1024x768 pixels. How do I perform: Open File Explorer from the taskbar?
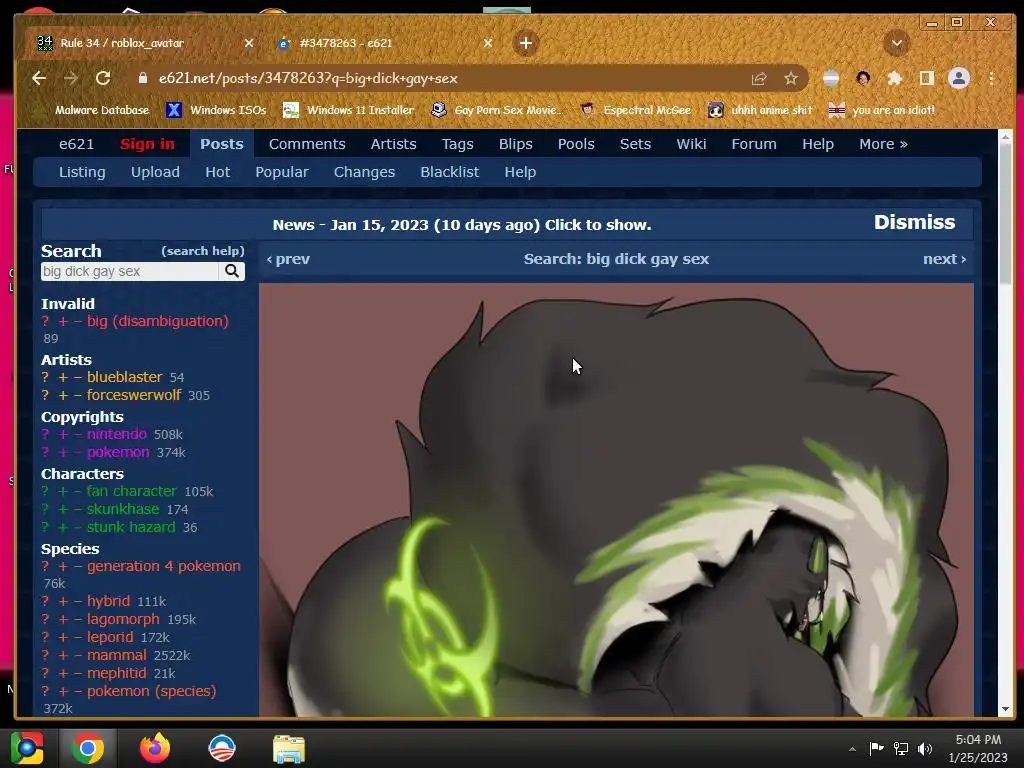coord(289,749)
